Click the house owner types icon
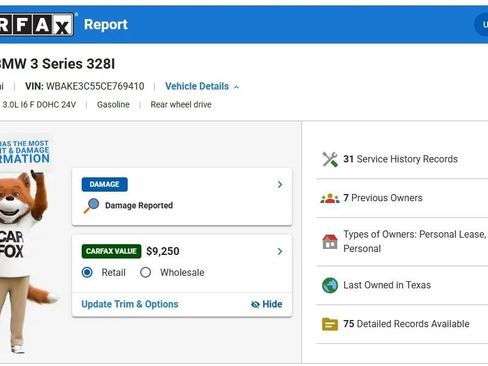 (330, 242)
